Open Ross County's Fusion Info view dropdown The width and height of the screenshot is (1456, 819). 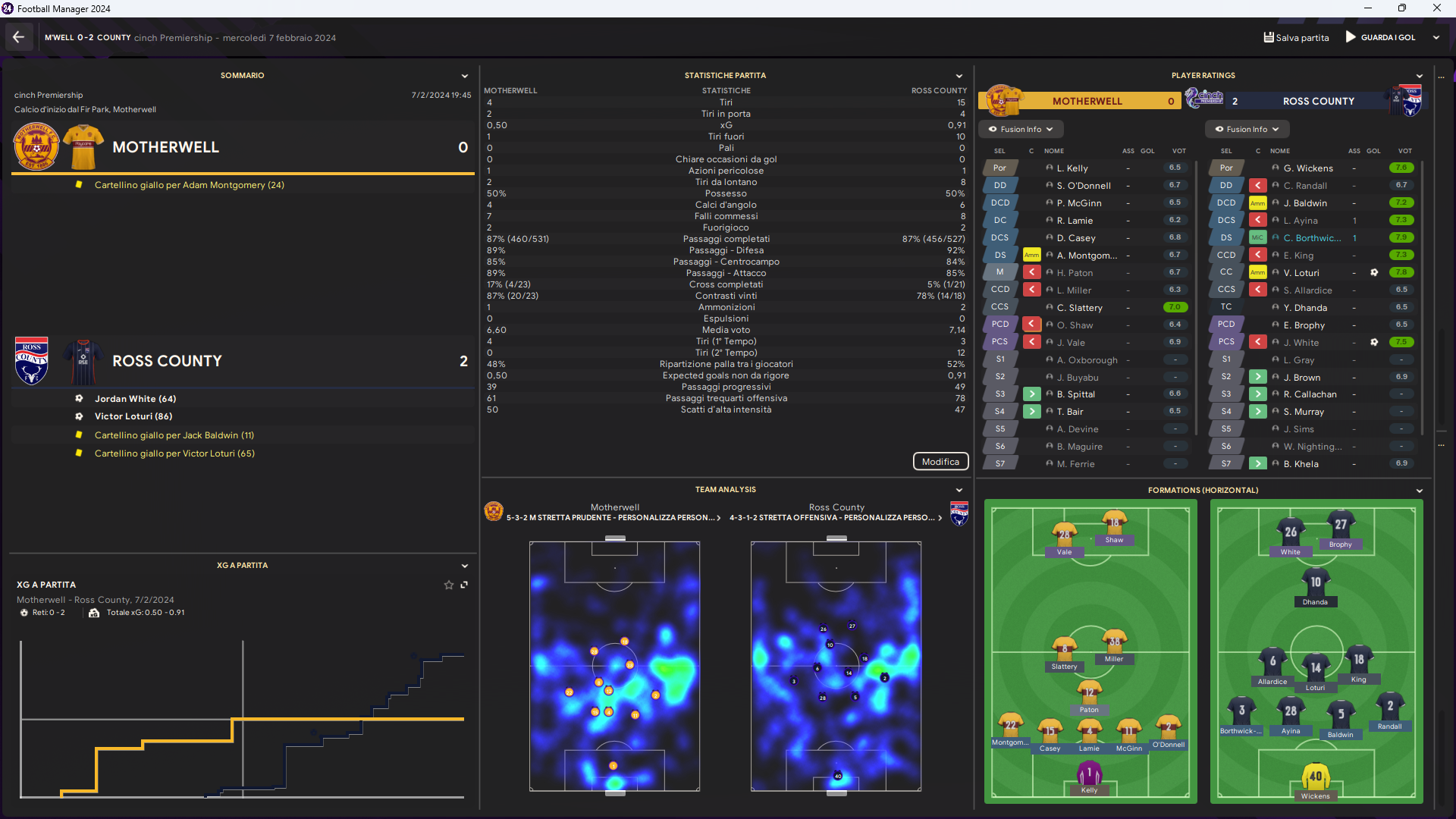tap(1247, 129)
